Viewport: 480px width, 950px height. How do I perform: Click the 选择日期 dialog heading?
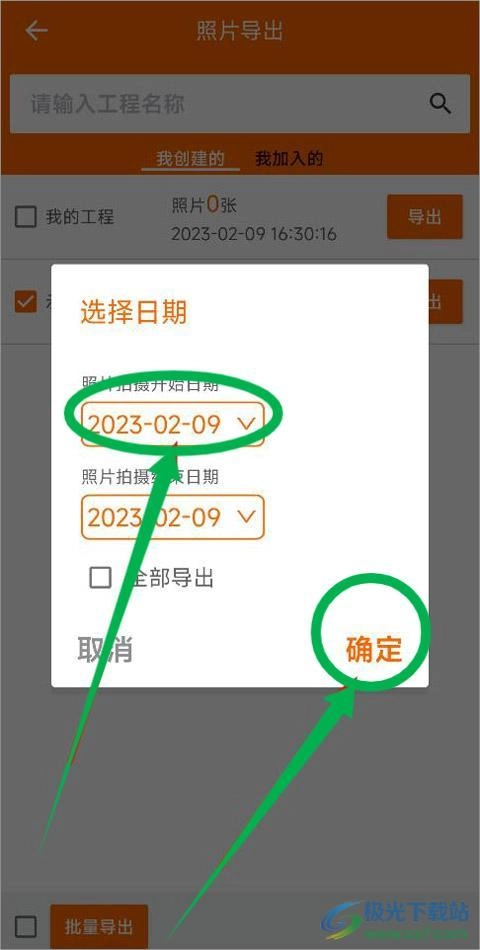click(134, 313)
